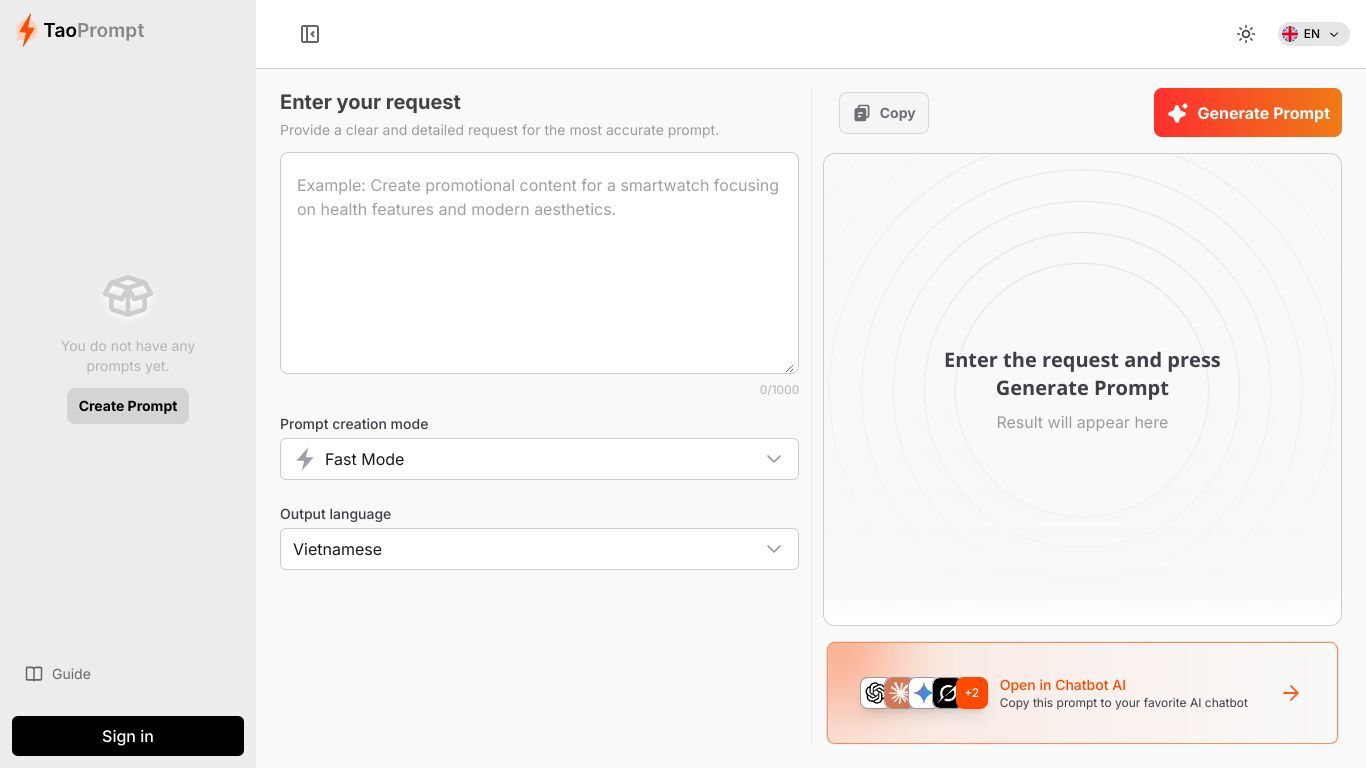This screenshot has height=768, width=1366.
Task: Open the 'Open in Chatbot AI' link
Action: click(1063, 685)
